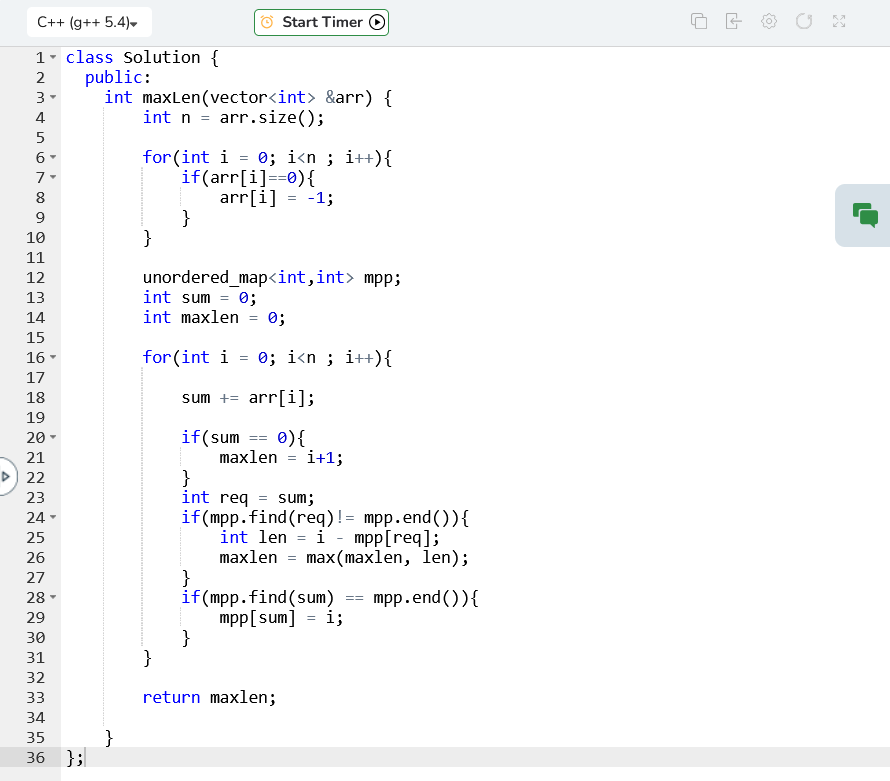Screen dimensions: 890x781
Task: Expand the left side panel arrow
Action: click(x=6, y=476)
